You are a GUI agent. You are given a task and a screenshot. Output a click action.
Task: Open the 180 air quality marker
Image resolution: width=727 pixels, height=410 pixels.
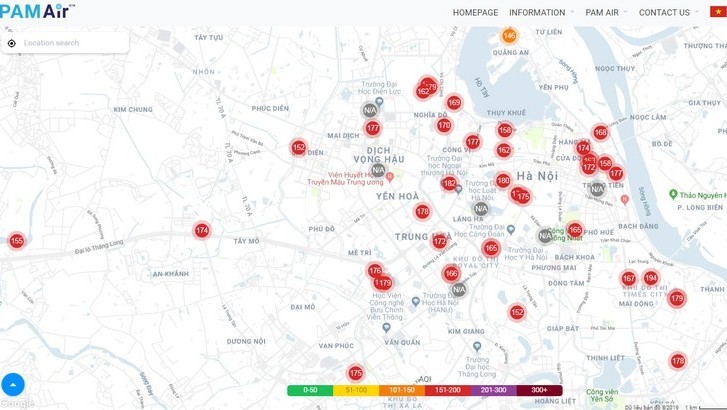pos(503,181)
